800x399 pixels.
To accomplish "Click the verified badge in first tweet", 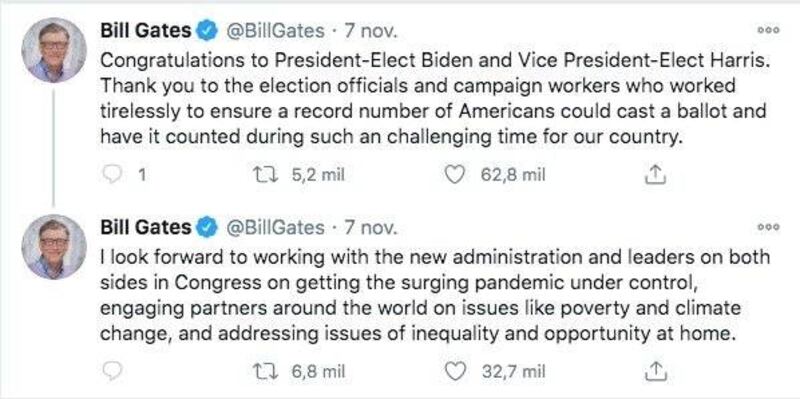I will (207, 31).
